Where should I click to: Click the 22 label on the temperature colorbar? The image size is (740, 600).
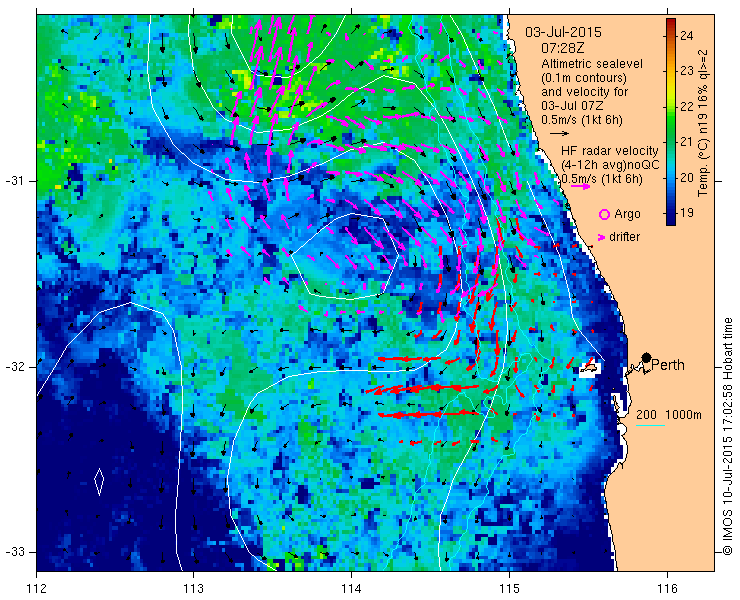687,107
